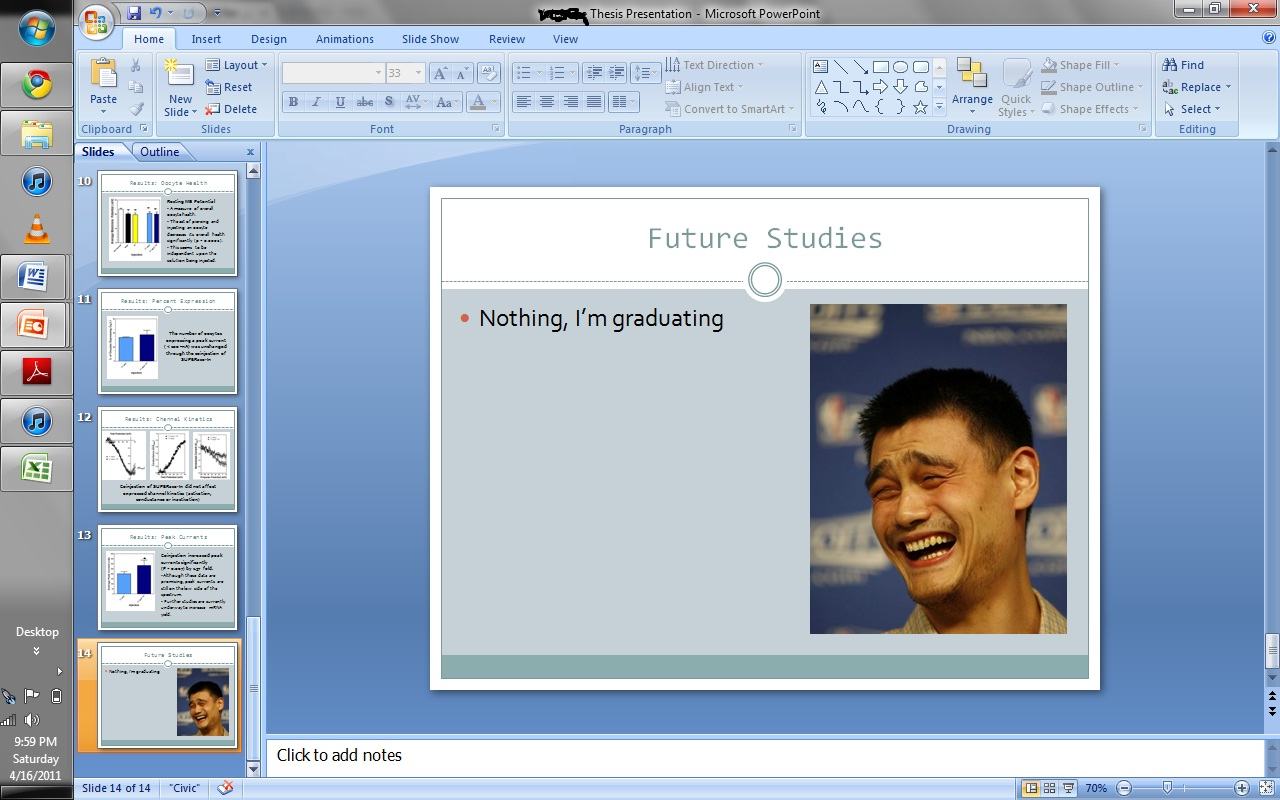Click the Replace button in Editing group
Screen dimensions: 1280x800
tap(1197, 87)
